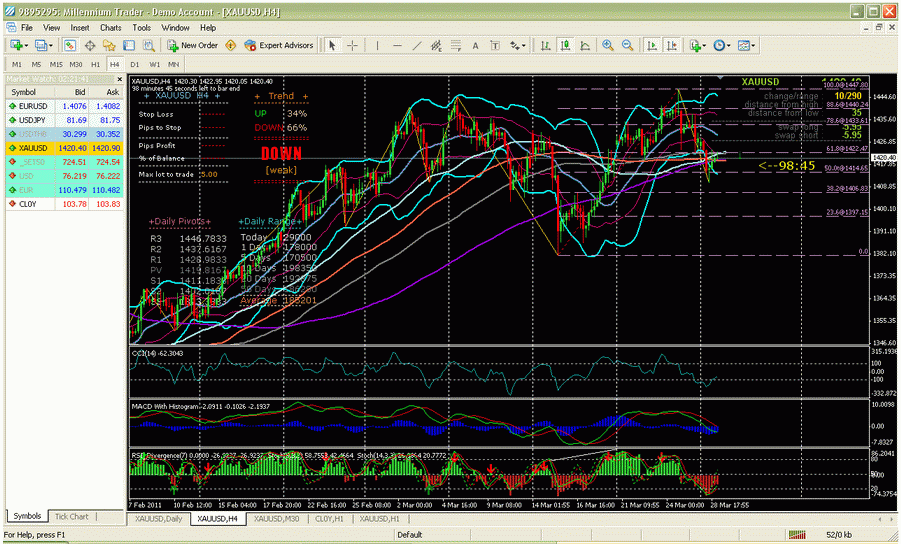Click the CLOY symbol arrow icon
This screenshot has height=544, width=901.
click(x=13, y=204)
